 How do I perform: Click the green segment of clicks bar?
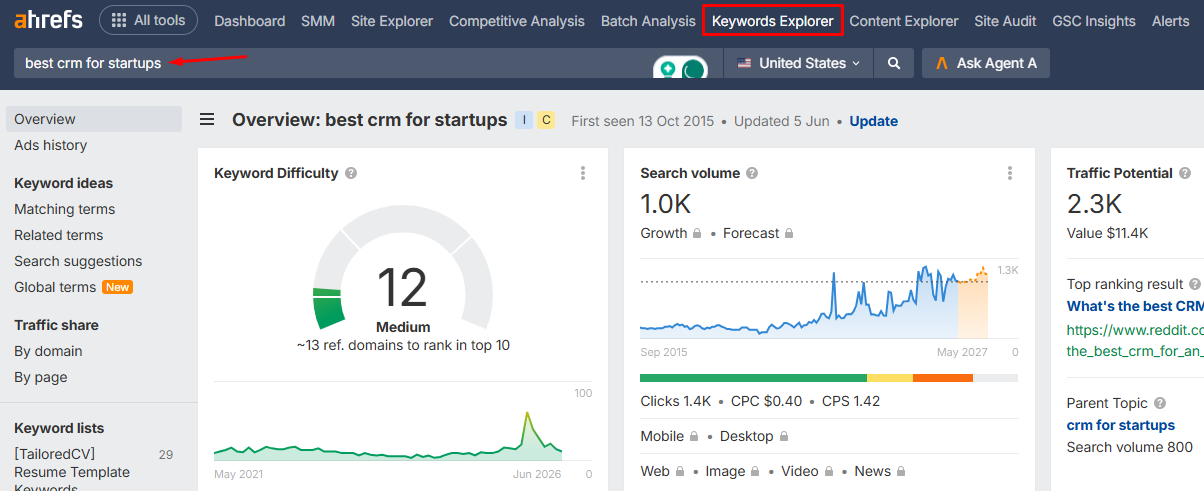(x=753, y=378)
